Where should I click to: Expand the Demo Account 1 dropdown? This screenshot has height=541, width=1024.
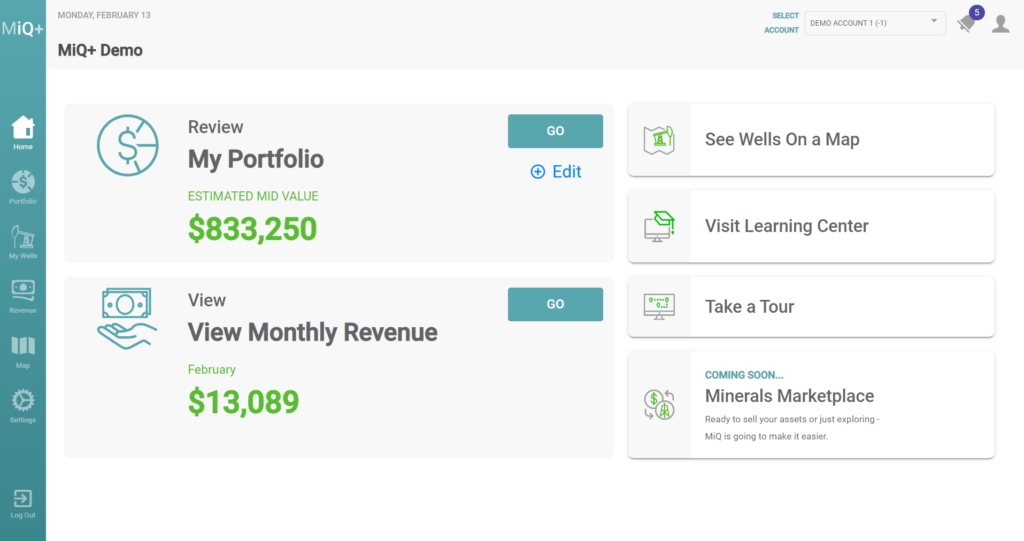pyautogui.click(x=875, y=22)
